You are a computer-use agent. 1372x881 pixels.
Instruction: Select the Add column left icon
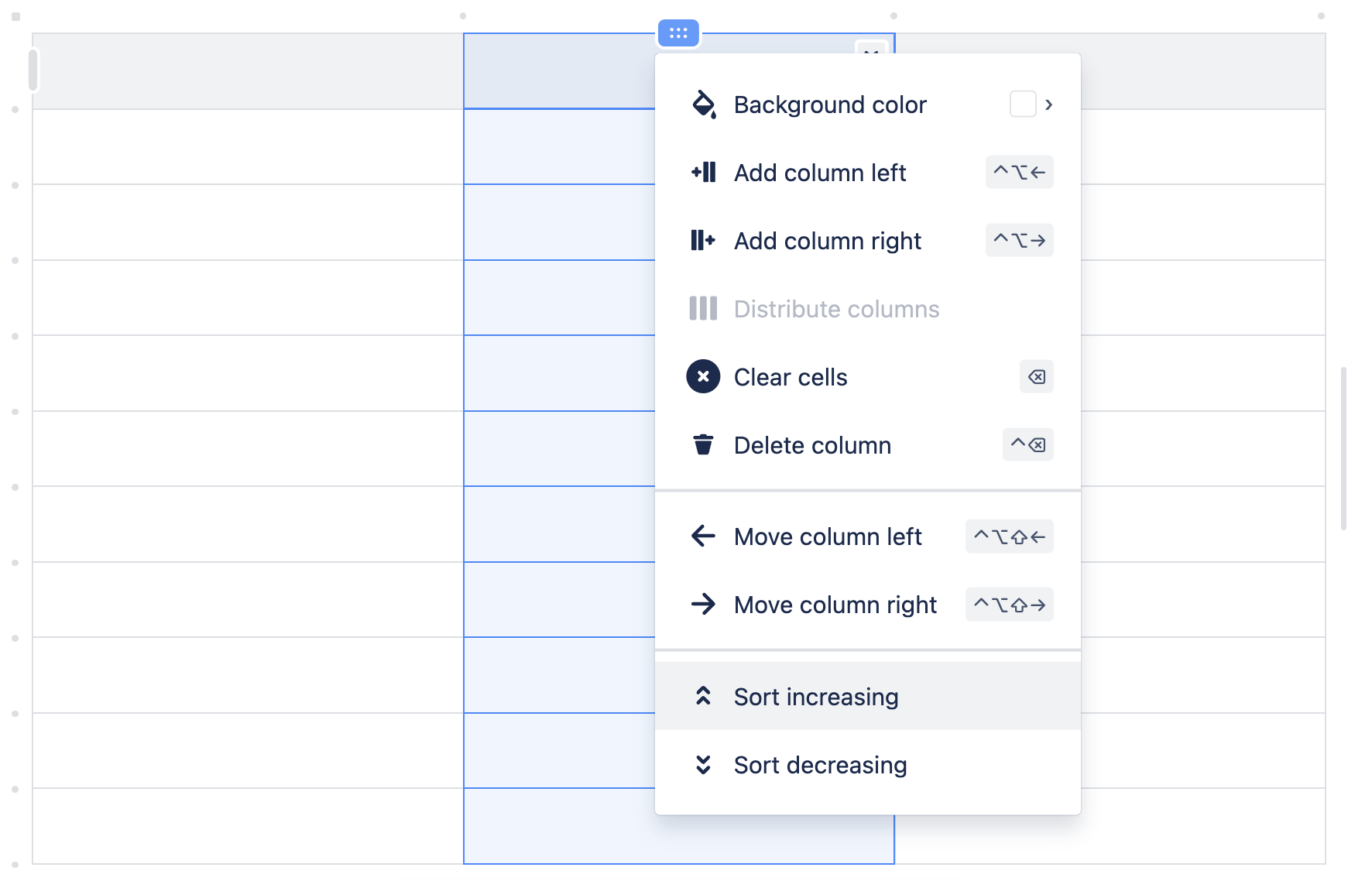pyautogui.click(x=703, y=173)
